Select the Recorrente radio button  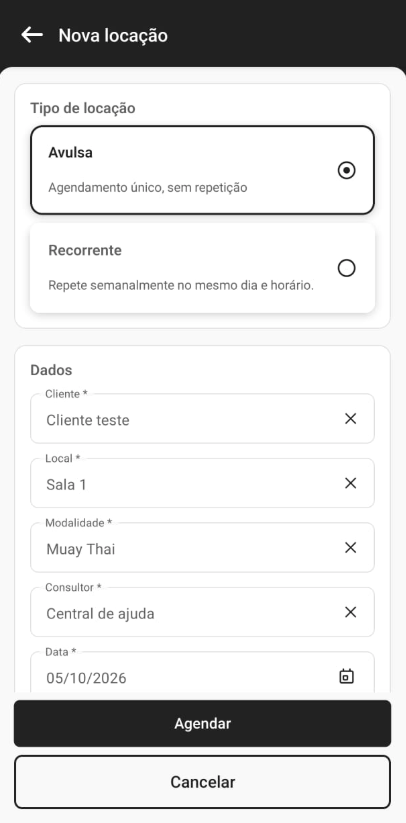[346, 268]
